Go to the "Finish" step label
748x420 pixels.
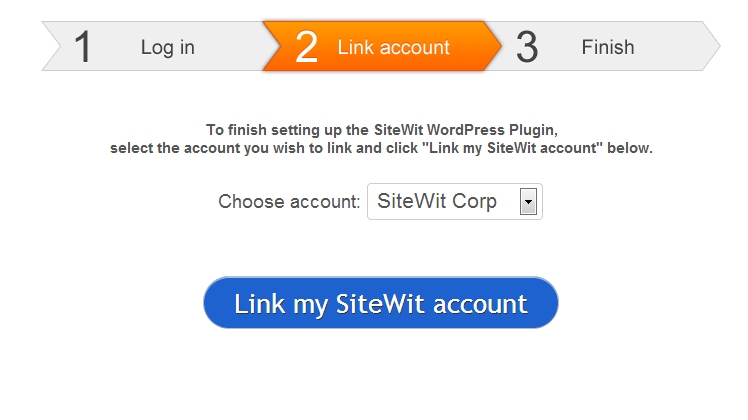(607, 47)
